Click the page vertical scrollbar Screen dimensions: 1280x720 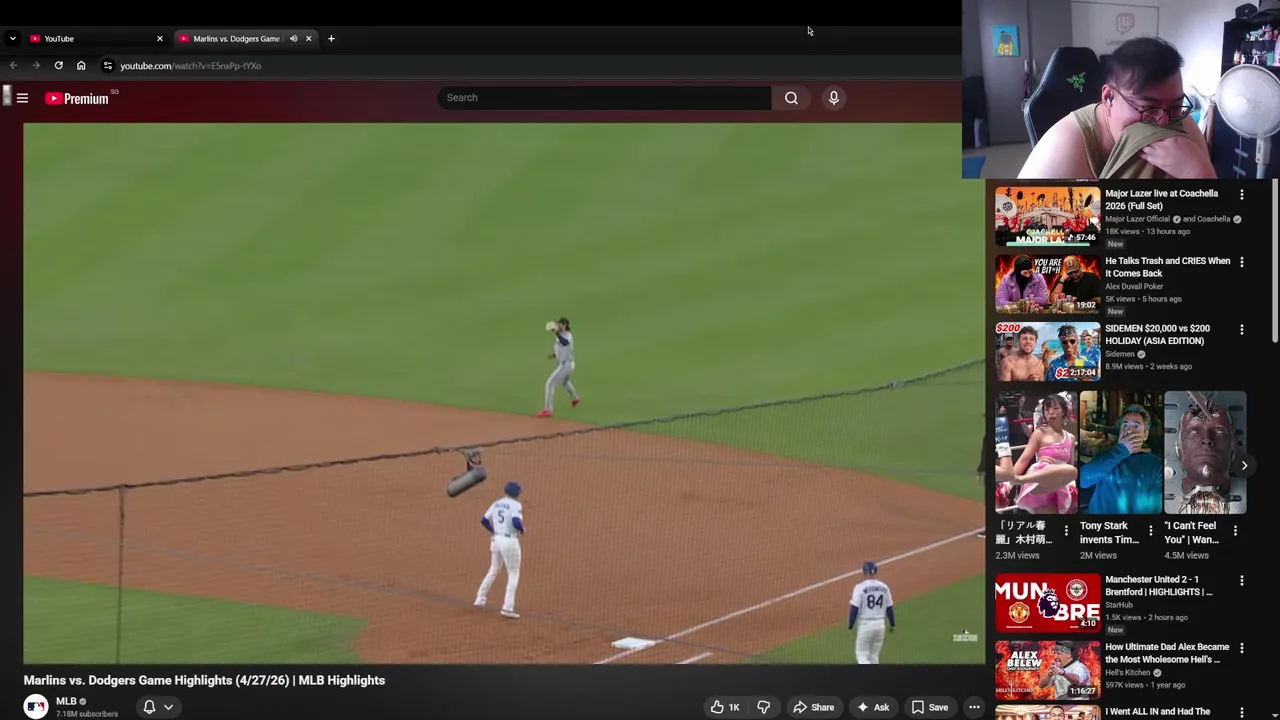point(1275,263)
